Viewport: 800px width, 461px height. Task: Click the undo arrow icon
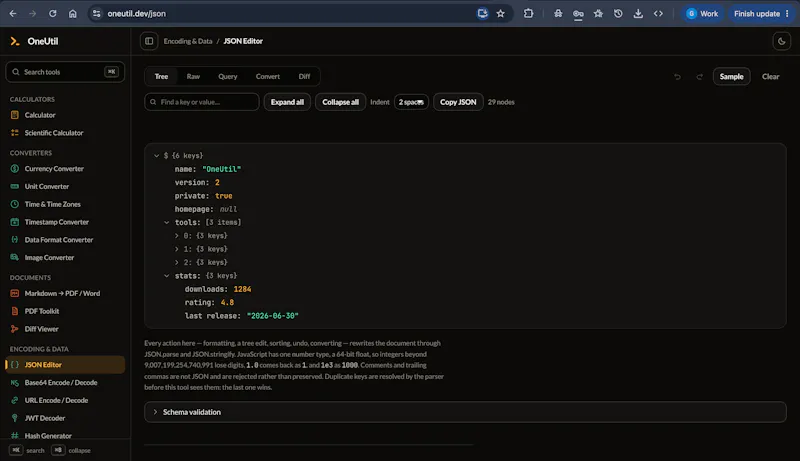677,76
